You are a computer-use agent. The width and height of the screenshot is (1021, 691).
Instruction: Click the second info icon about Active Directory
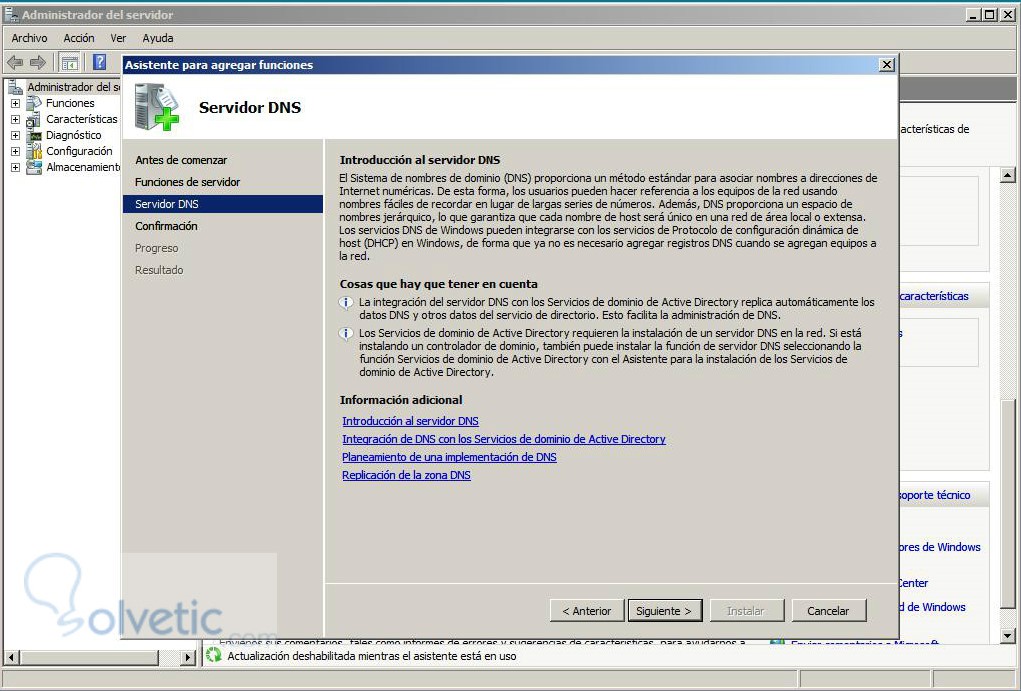point(346,333)
